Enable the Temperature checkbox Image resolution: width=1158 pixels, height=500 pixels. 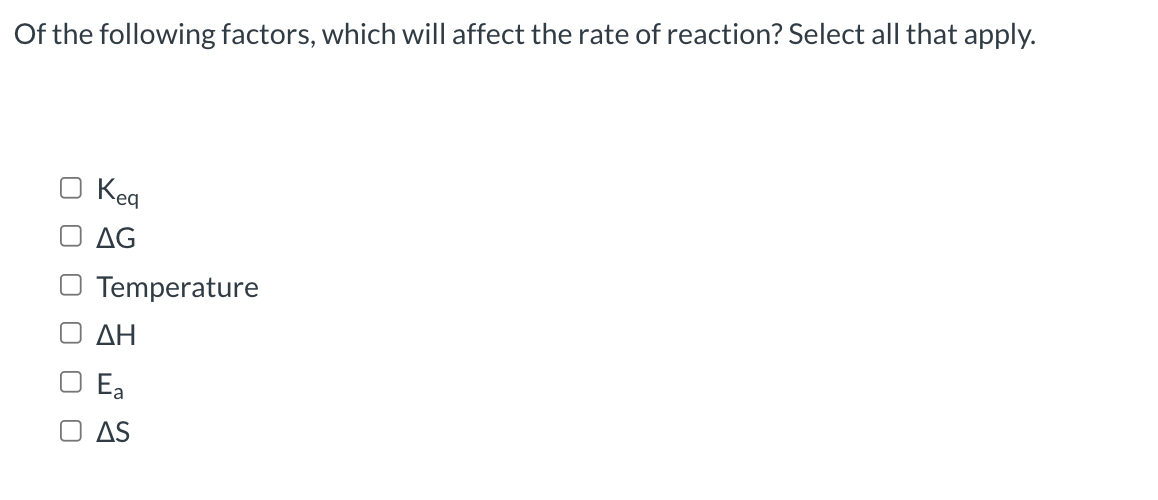pyautogui.click(x=70, y=285)
